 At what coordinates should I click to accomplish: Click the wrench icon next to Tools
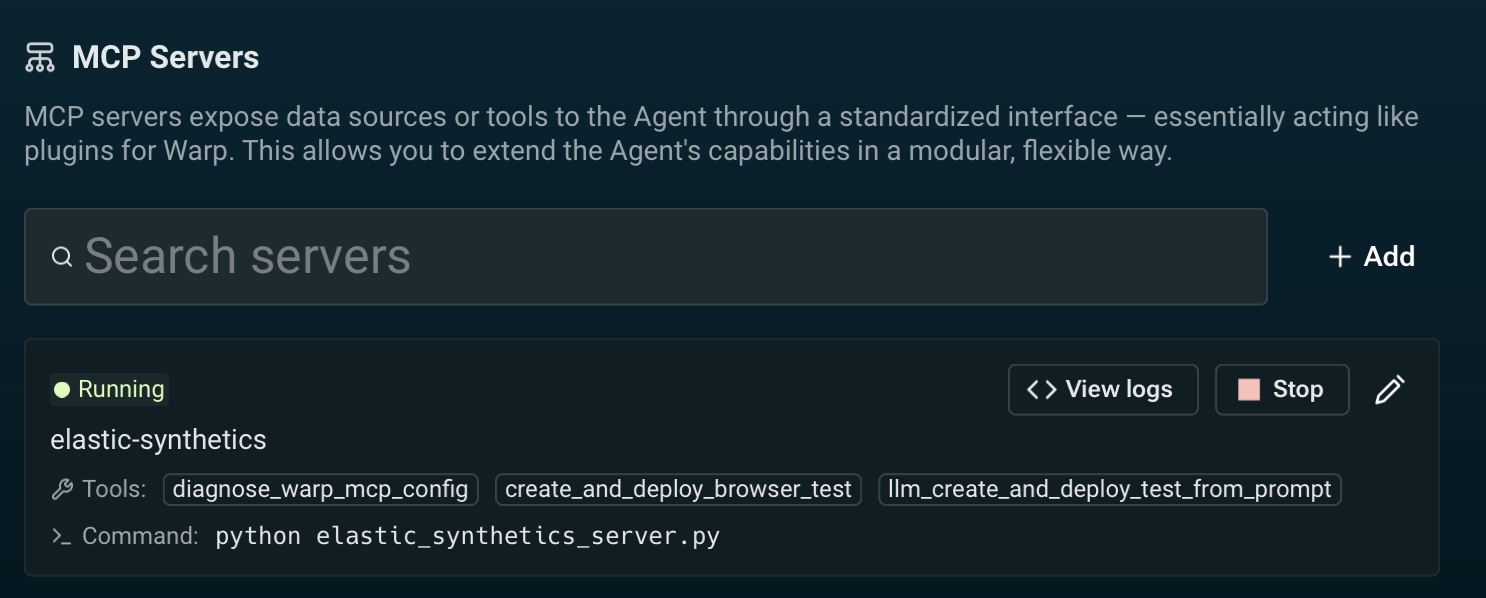coord(62,489)
